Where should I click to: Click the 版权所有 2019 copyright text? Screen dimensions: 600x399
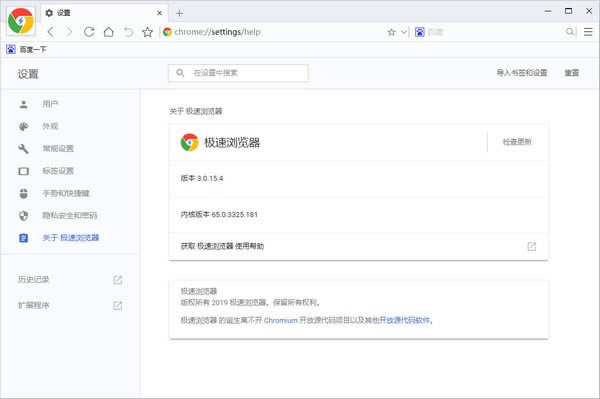click(250, 303)
